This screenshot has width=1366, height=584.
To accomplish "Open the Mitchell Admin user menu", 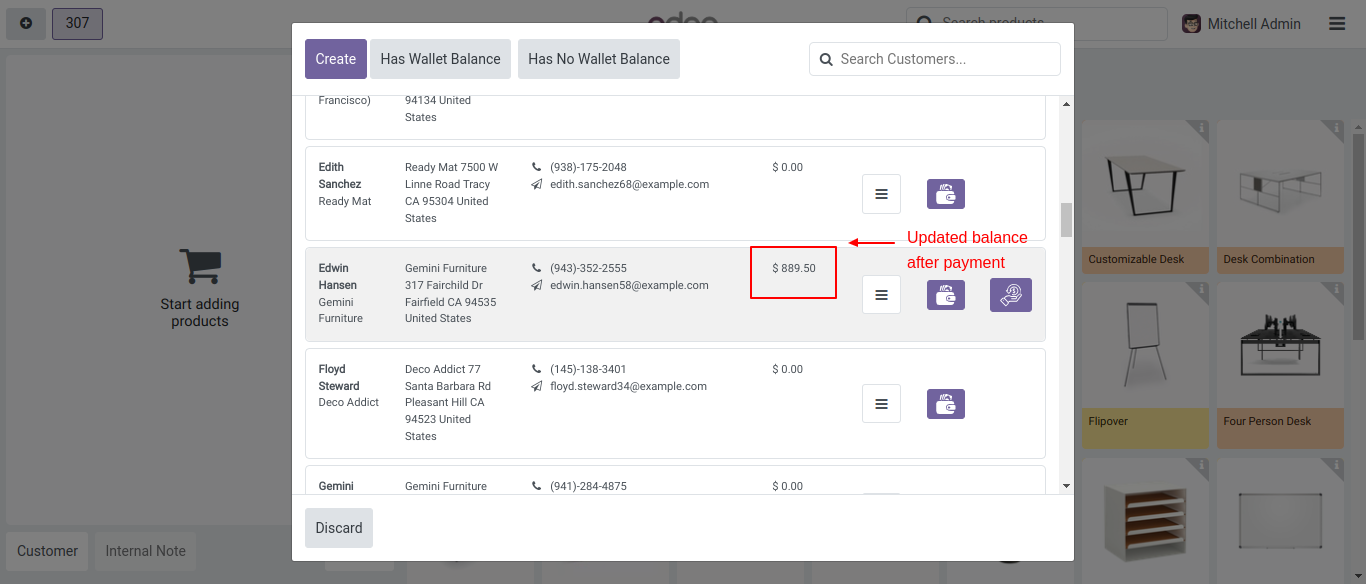I will [x=1241, y=24].
